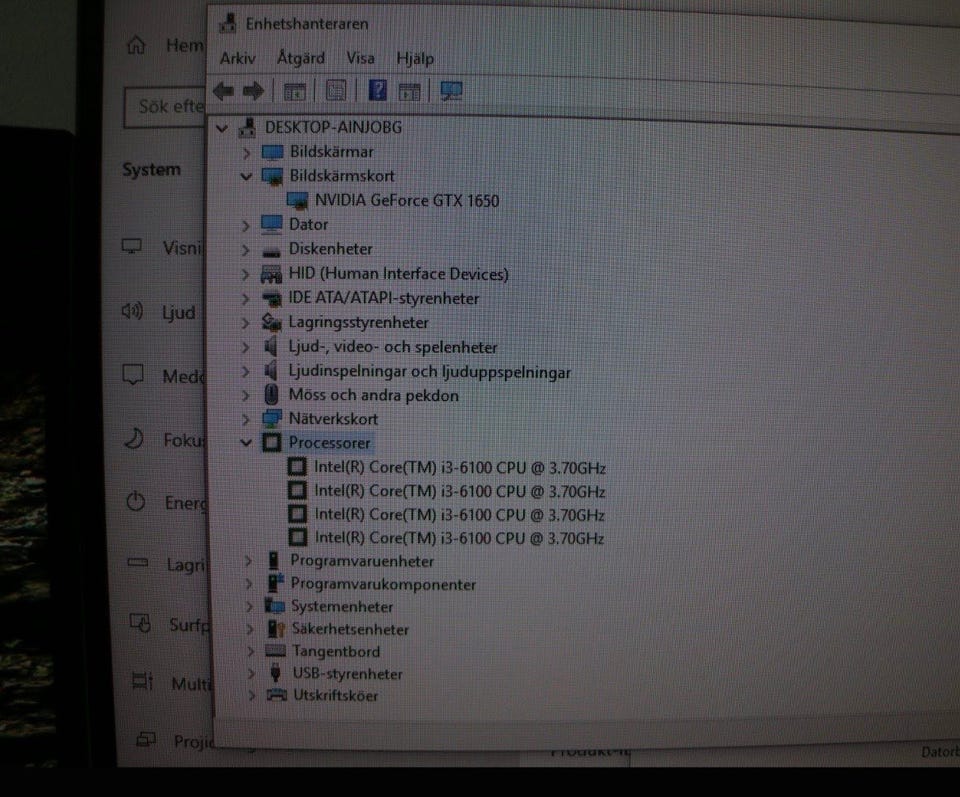
Task: Collapse the Bildskärmskort category
Action: tap(246, 177)
